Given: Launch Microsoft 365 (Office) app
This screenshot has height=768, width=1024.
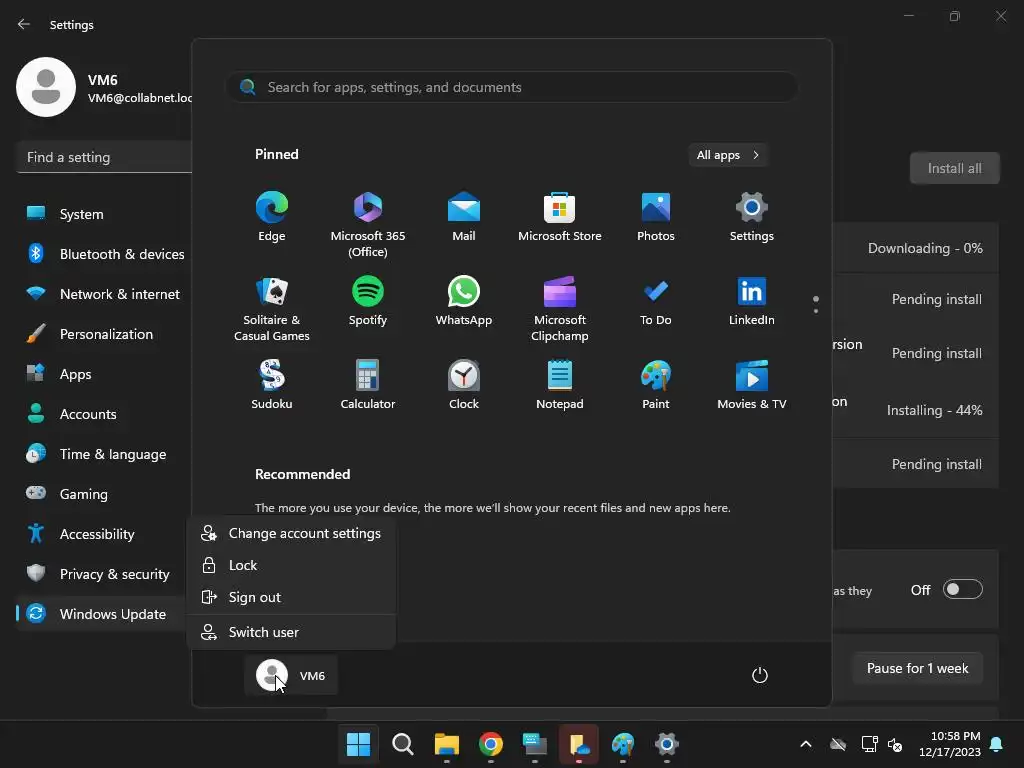Looking at the screenshot, I should tap(368, 225).
